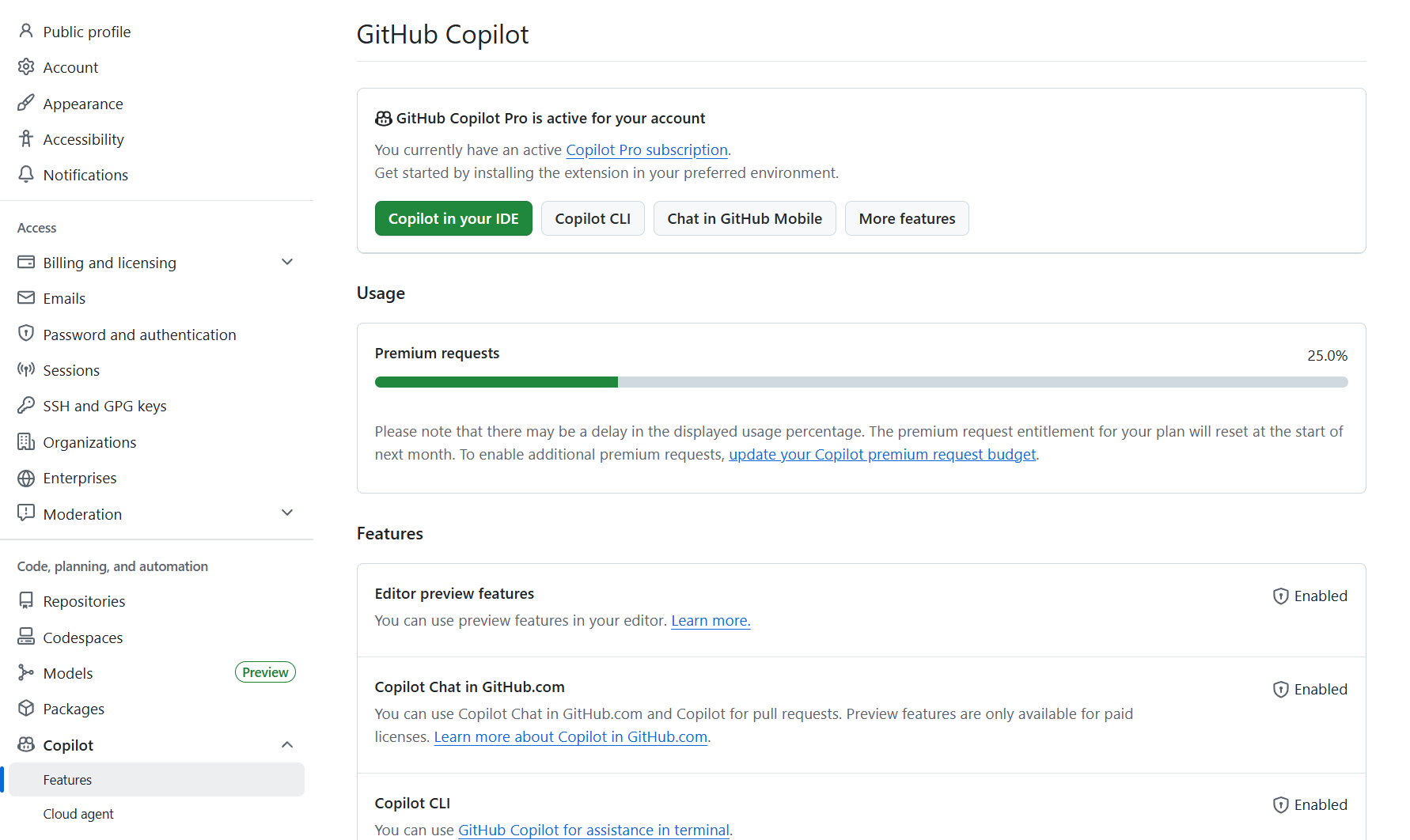This screenshot has width=1410, height=840.
Task: Click the Copilot icon in sidebar
Action: pyautogui.click(x=26, y=744)
